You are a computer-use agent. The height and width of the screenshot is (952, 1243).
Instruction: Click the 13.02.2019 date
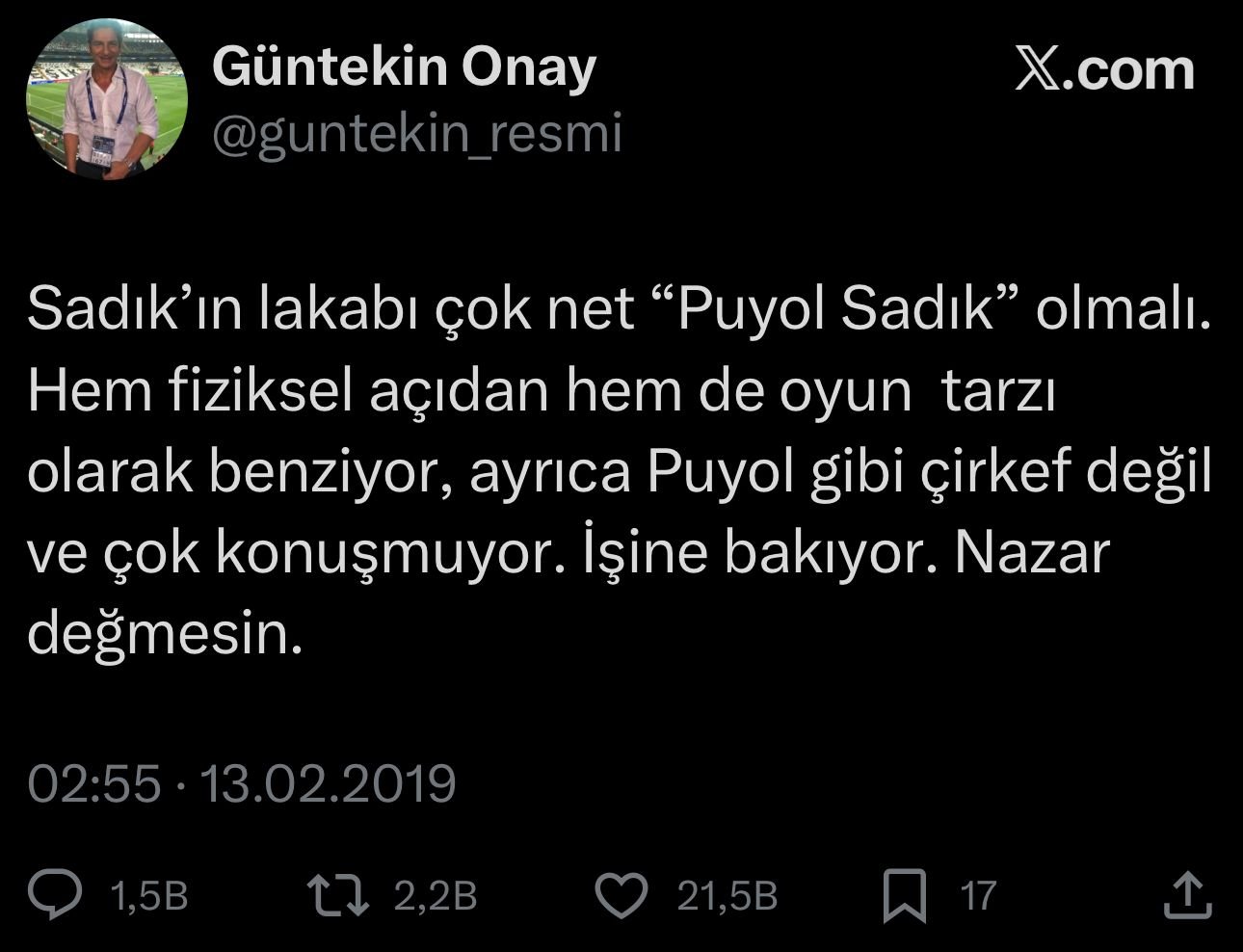tap(327, 784)
